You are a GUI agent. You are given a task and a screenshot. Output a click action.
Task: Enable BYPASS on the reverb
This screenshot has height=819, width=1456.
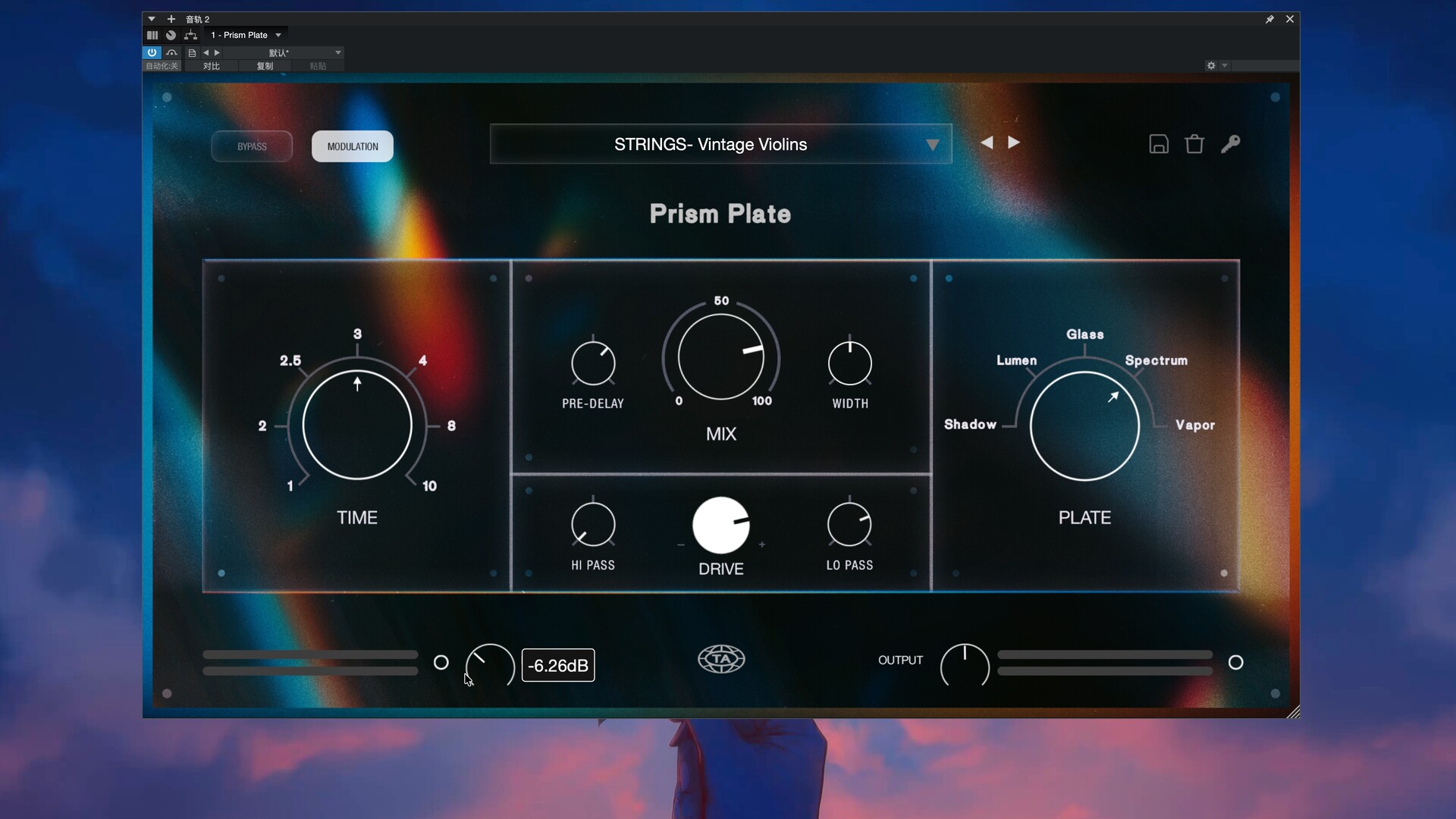[x=252, y=146]
